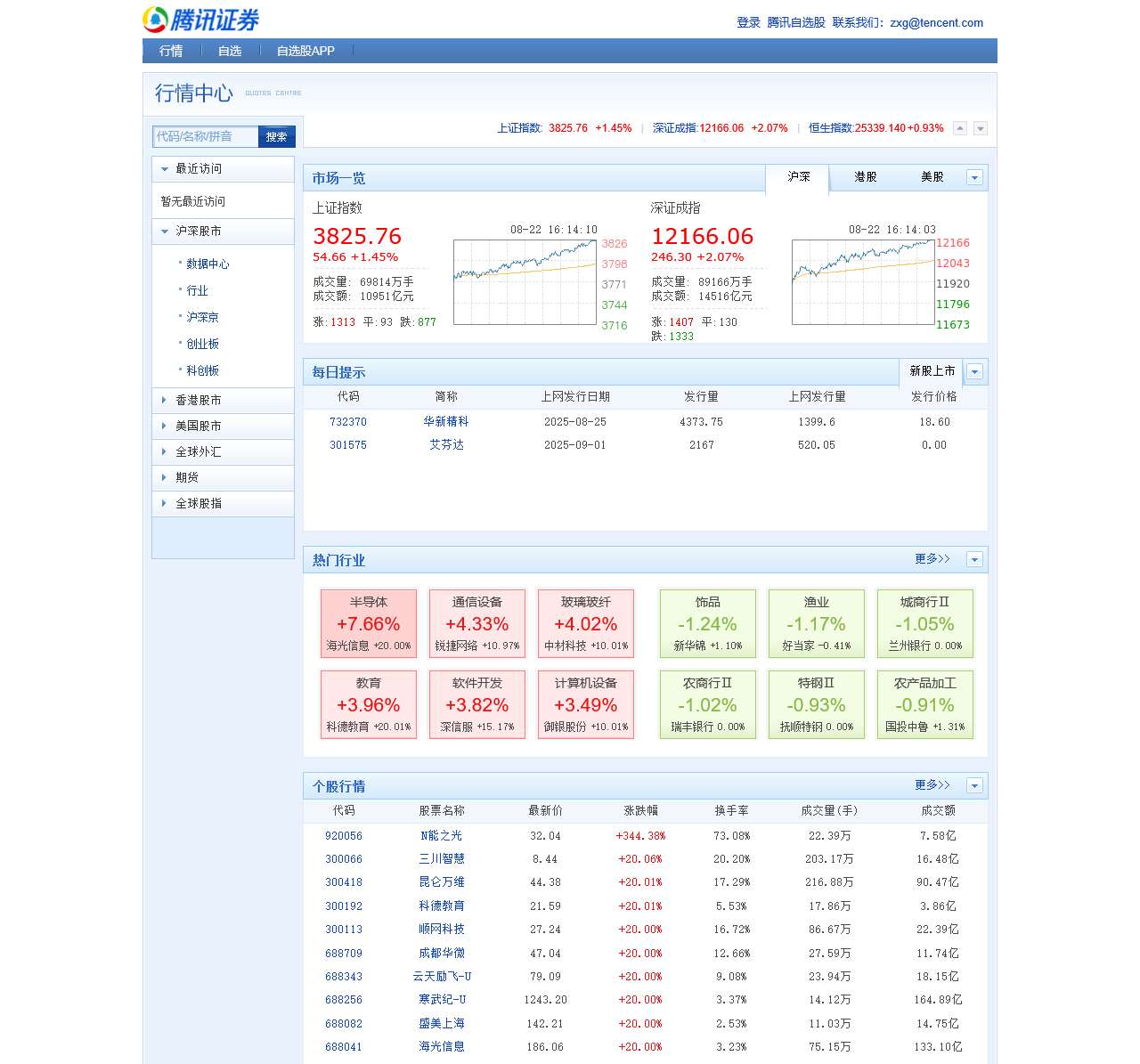Collapse the 热门行业 panel arrow
Screen dimensions: 1140x1064
pyautogui.click(x=974, y=560)
